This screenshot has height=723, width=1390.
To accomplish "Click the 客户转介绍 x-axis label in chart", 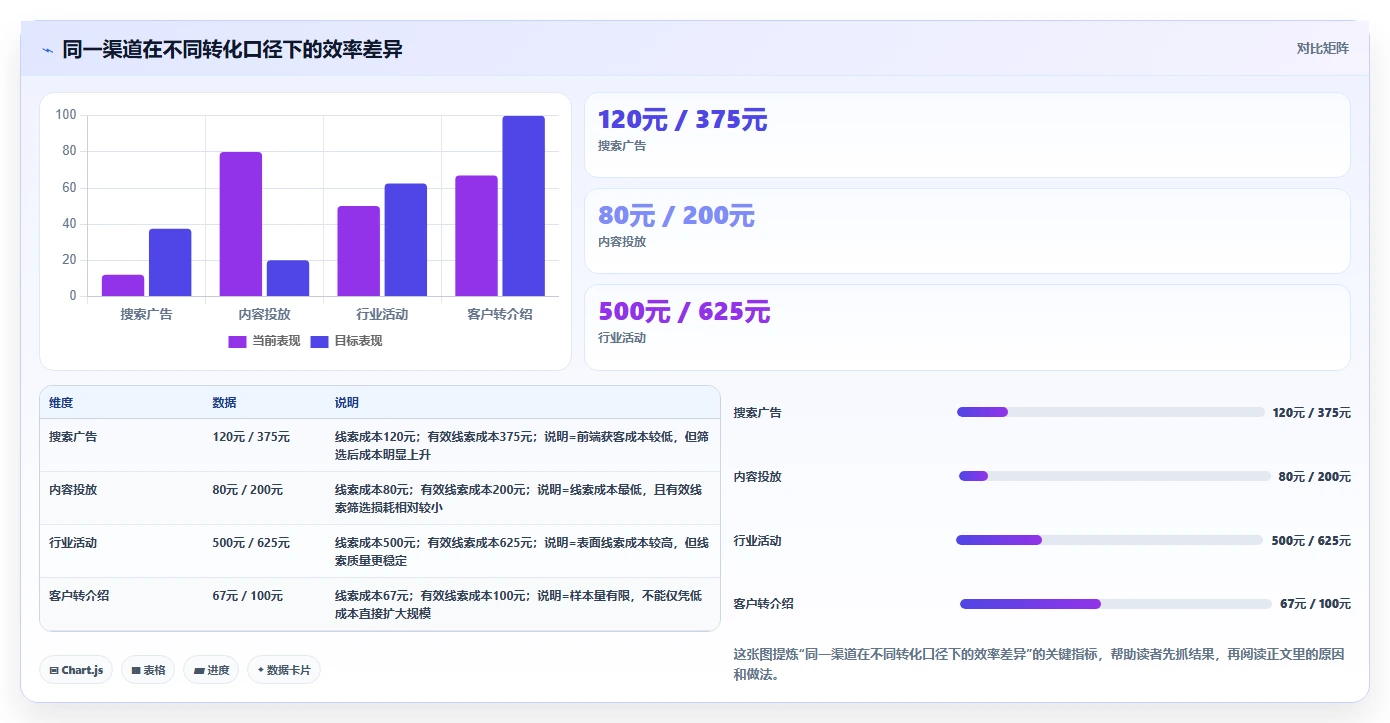I will tap(500, 314).
